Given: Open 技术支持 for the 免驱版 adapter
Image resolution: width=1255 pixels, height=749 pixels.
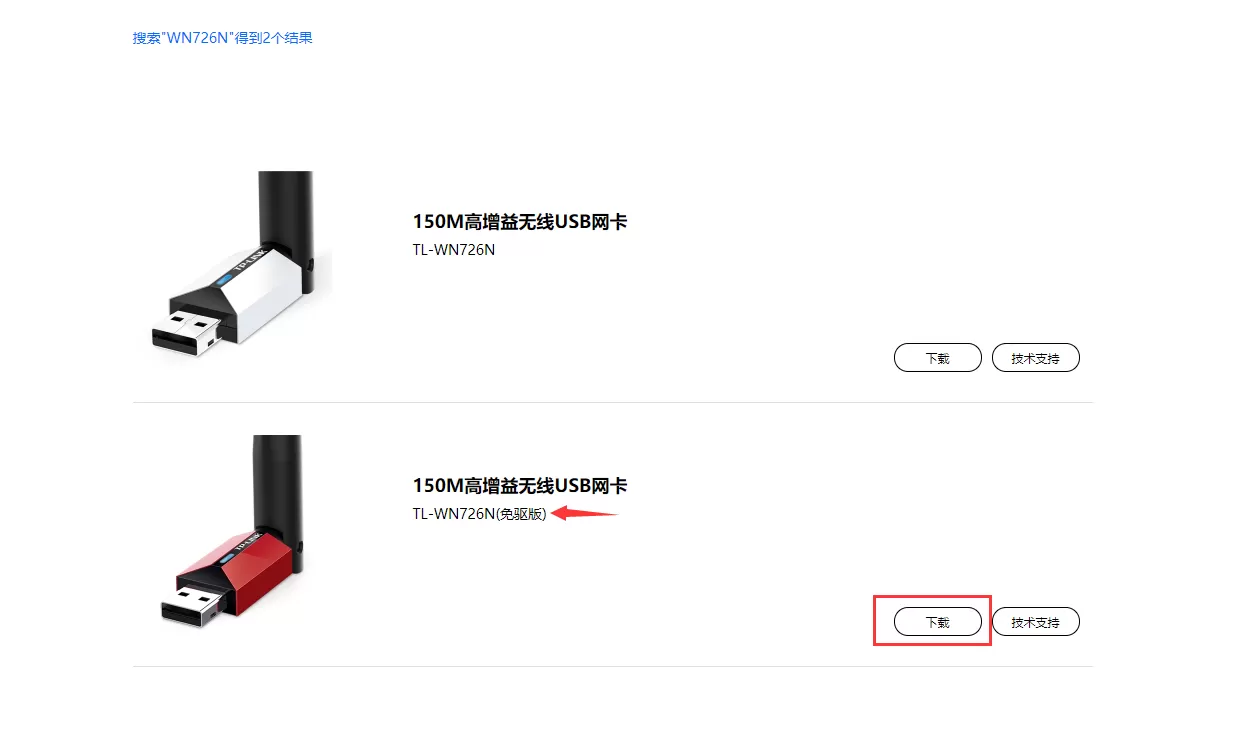Looking at the screenshot, I should click(1035, 622).
